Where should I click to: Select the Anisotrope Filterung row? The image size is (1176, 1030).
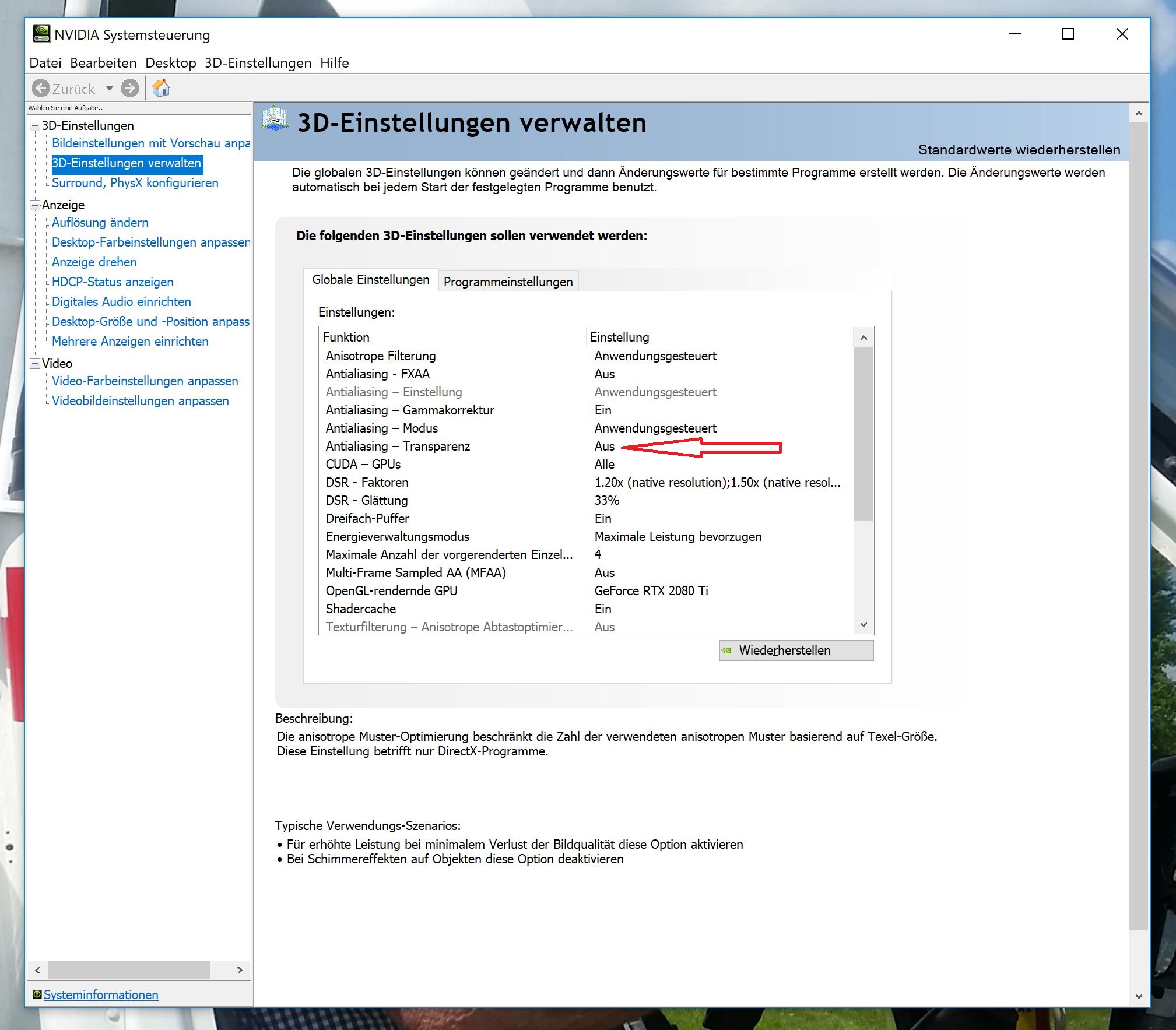click(586, 356)
